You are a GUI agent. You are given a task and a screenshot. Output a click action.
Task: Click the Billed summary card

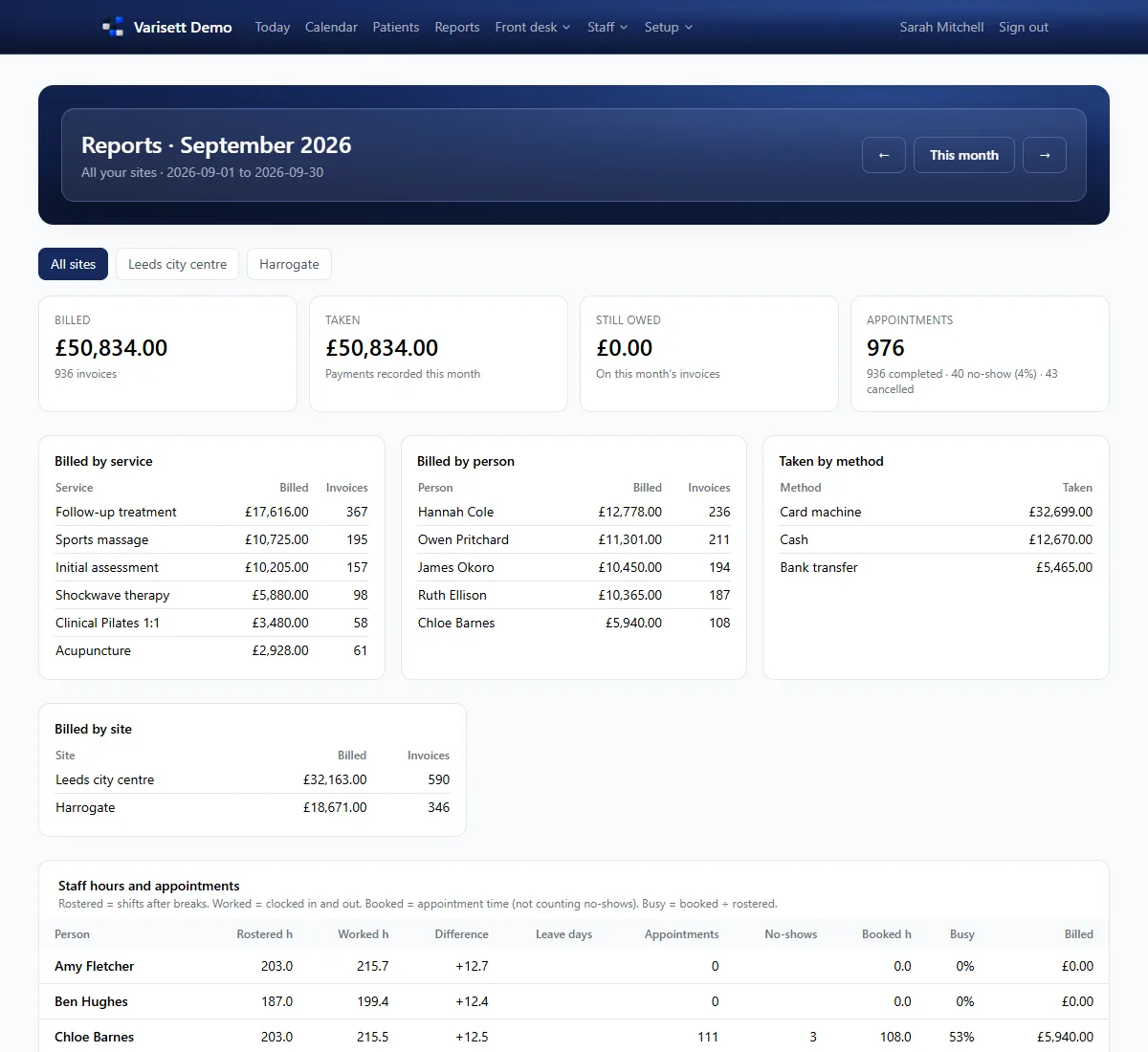167,354
